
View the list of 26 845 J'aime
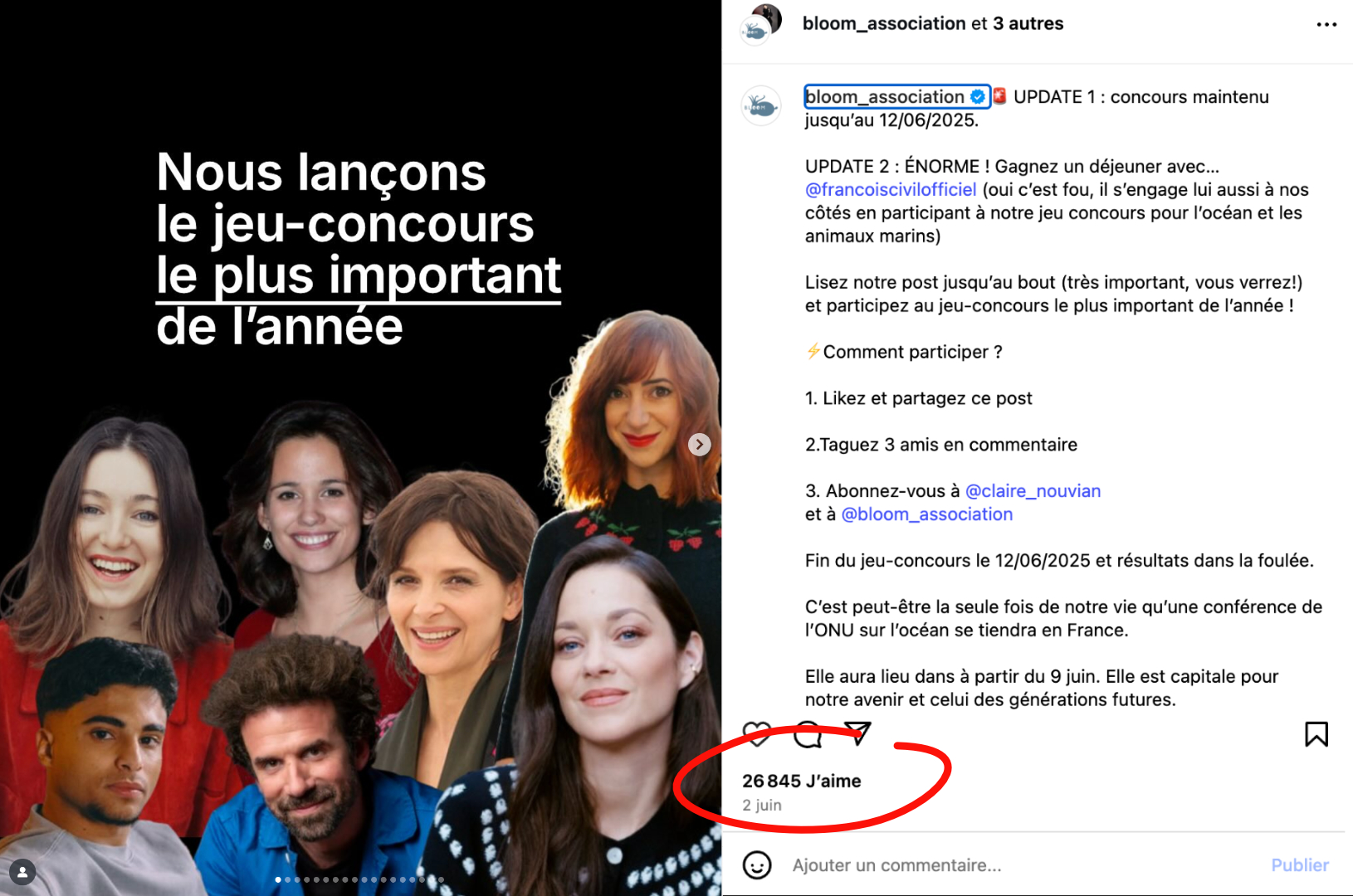[802, 781]
